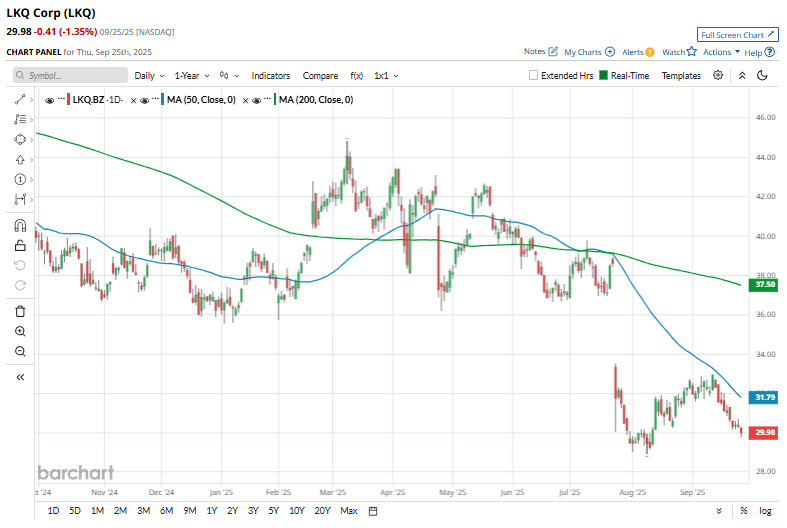
Task: Toggle the drawings lock icon
Action: (20, 245)
